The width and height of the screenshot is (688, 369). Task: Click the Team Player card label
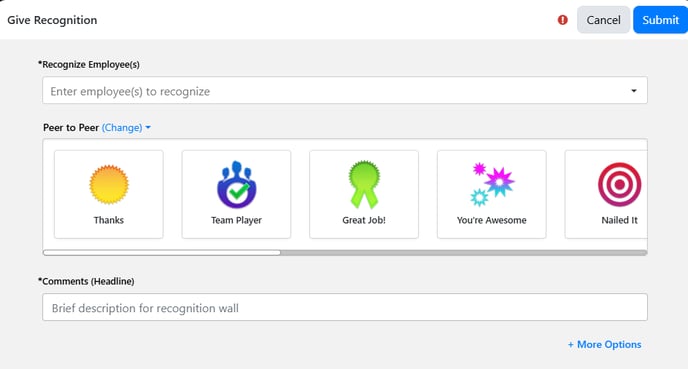[x=236, y=220]
